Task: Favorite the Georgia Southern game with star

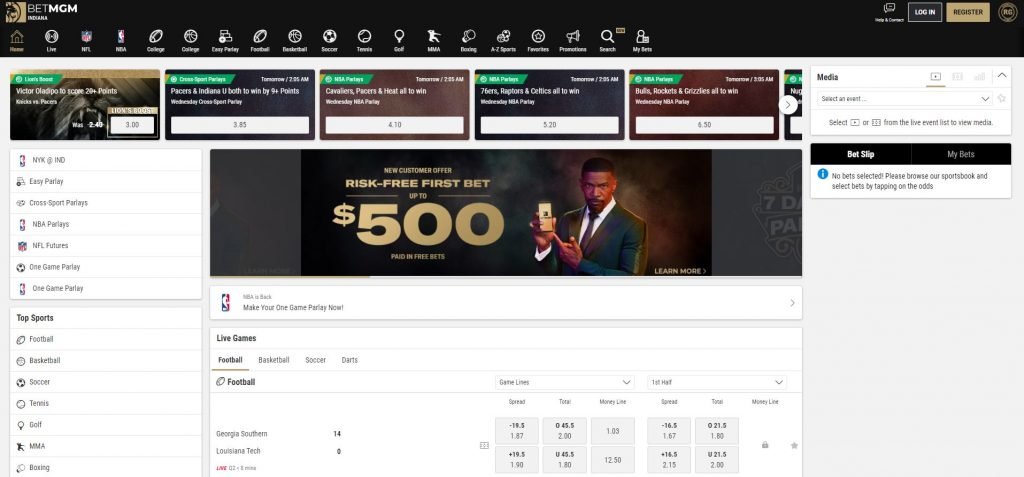Action: [x=794, y=445]
